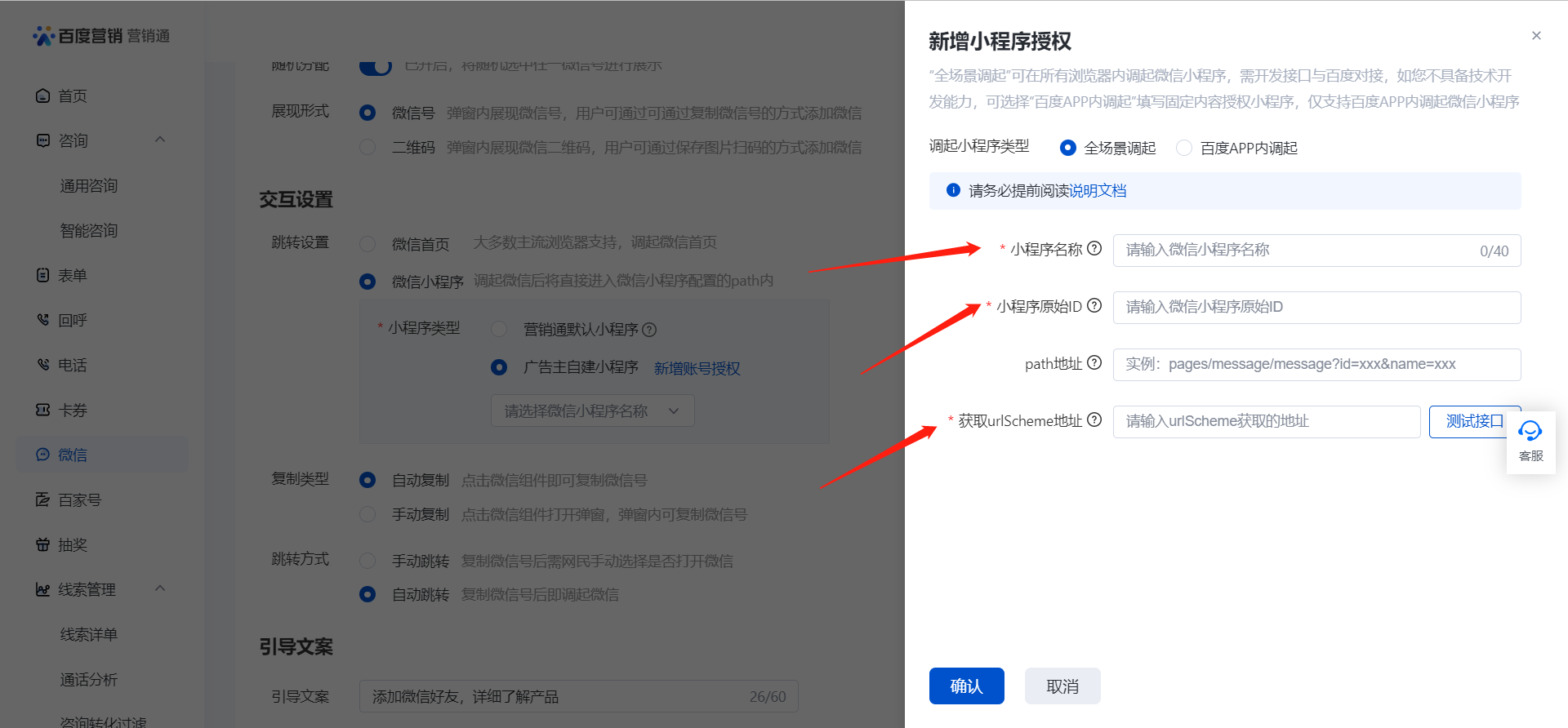Click the 电话 phone icon
Image resolution: width=1568 pixels, height=728 pixels.
coord(43,366)
